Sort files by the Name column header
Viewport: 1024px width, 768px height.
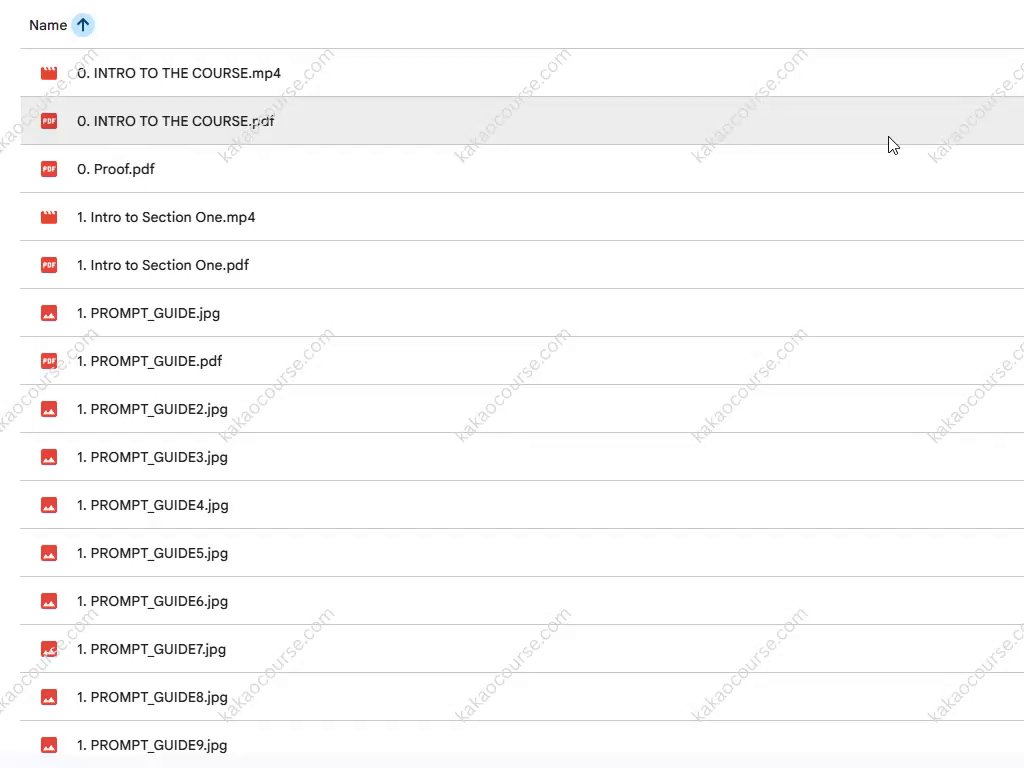pos(47,25)
